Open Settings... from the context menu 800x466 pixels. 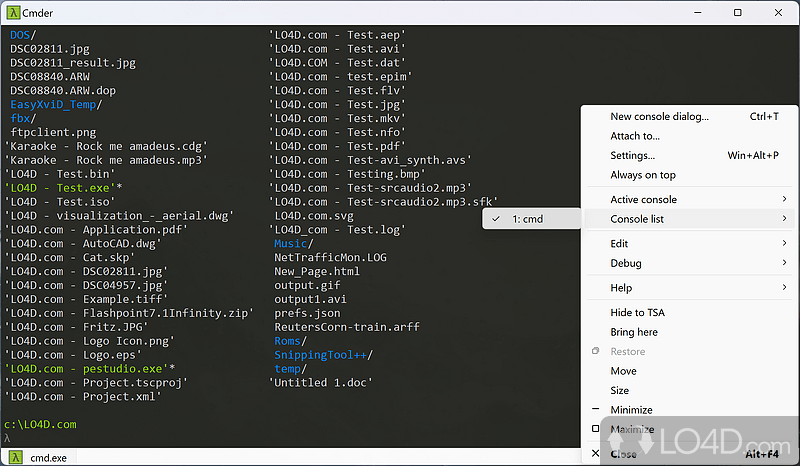click(x=690, y=155)
